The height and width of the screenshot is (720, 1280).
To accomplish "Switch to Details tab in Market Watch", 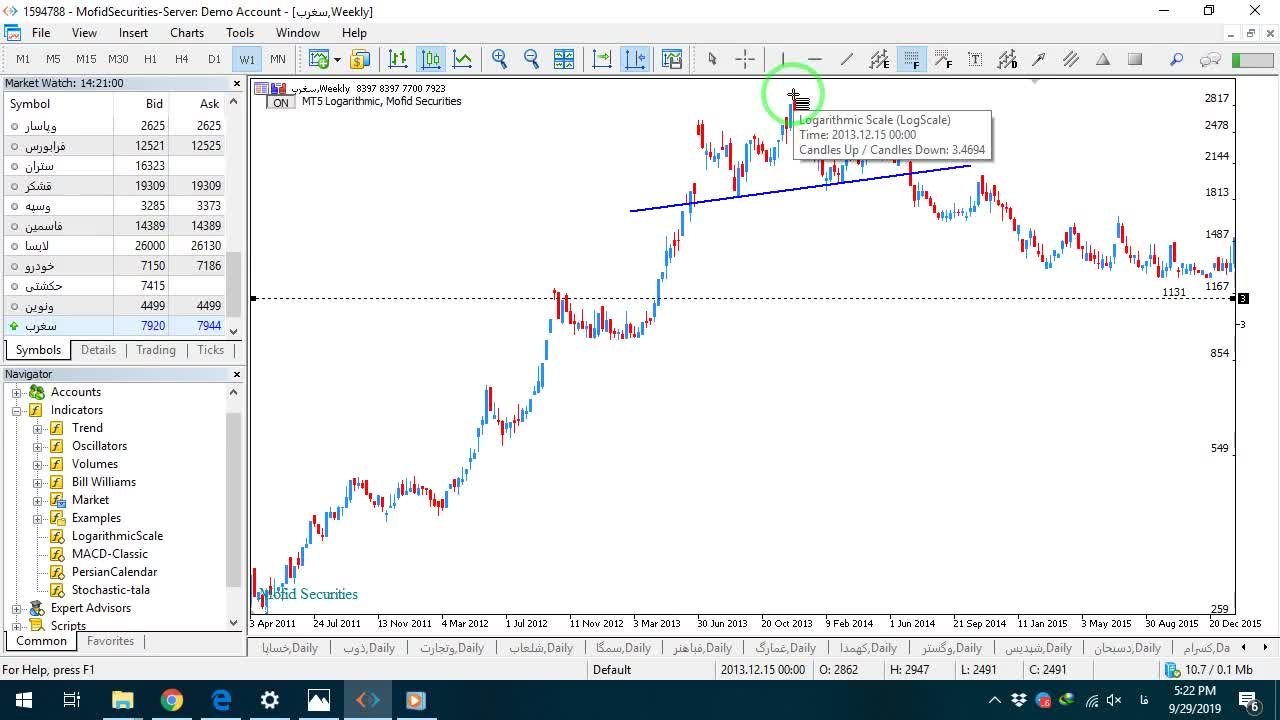I will pos(98,350).
